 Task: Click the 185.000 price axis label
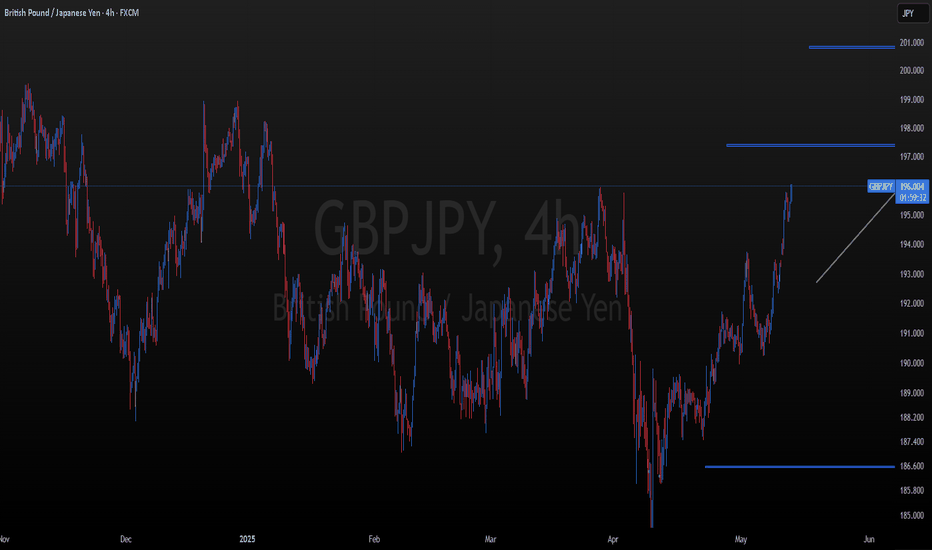(912, 516)
